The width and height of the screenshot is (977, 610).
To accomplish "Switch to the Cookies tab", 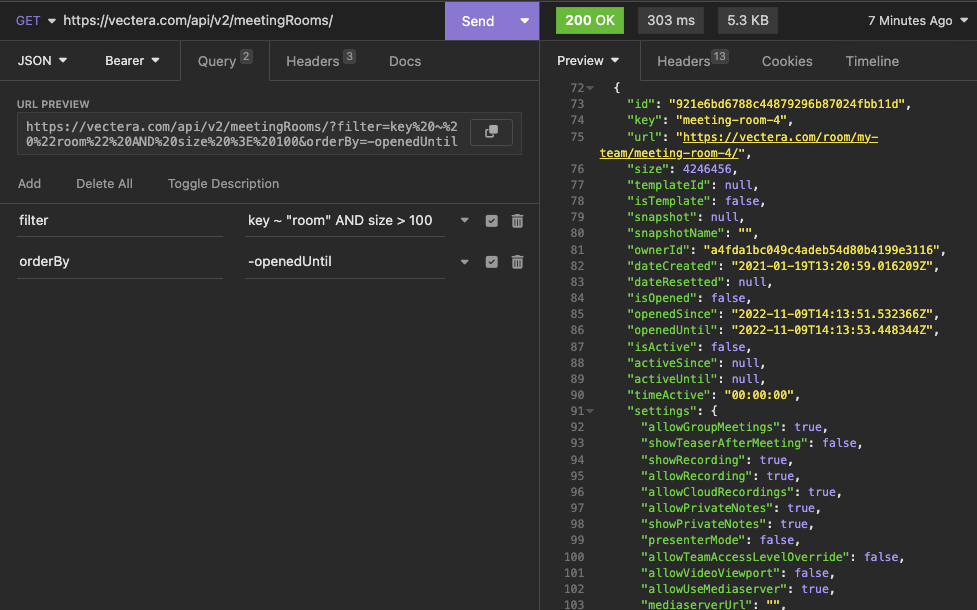I will click(x=787, y=61).
